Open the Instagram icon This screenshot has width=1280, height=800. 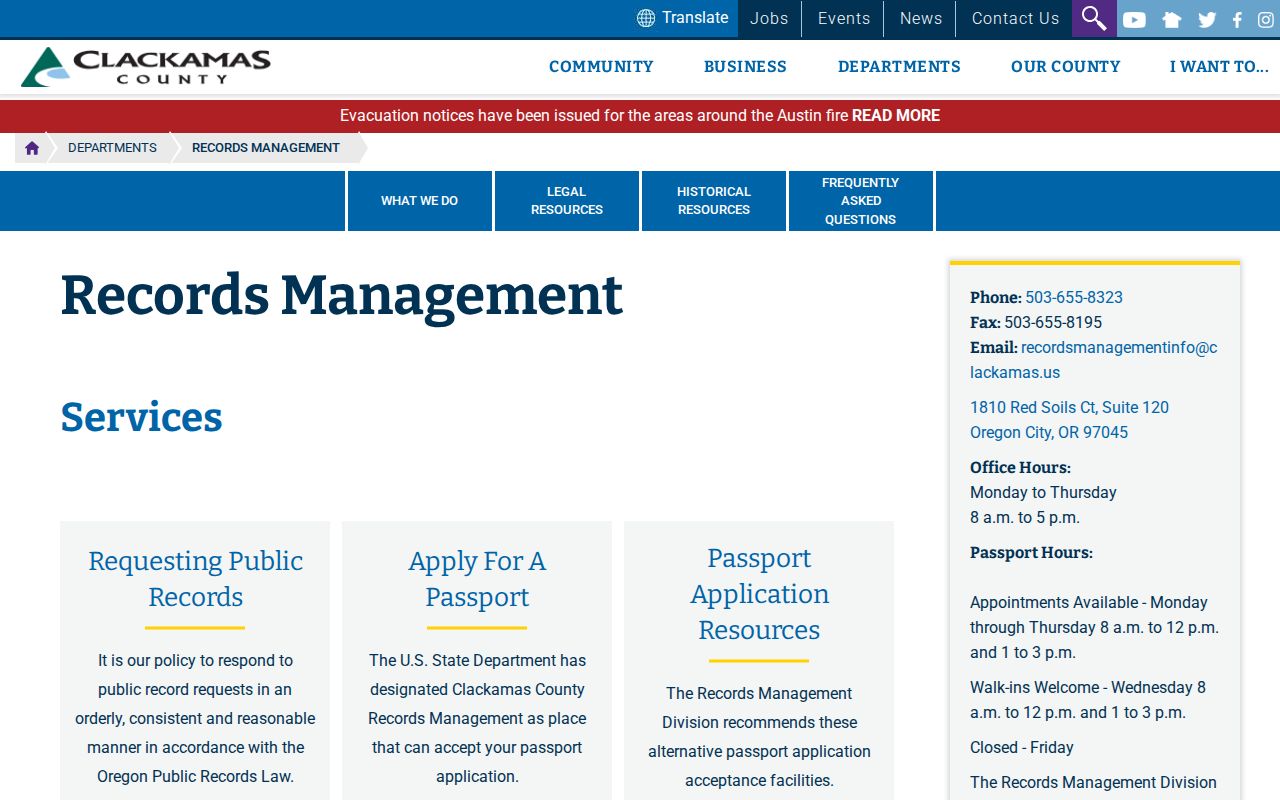point(1266,19)
